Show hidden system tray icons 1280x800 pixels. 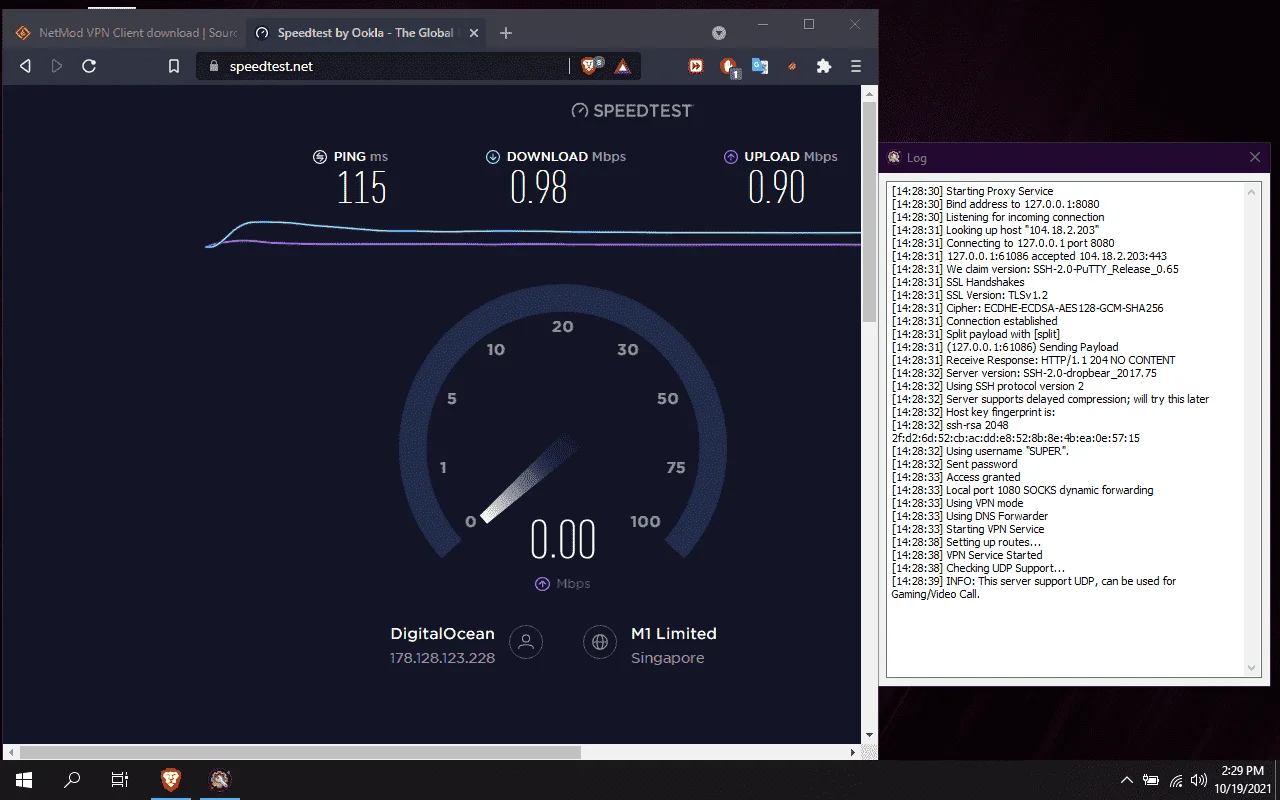(1127, 780)
